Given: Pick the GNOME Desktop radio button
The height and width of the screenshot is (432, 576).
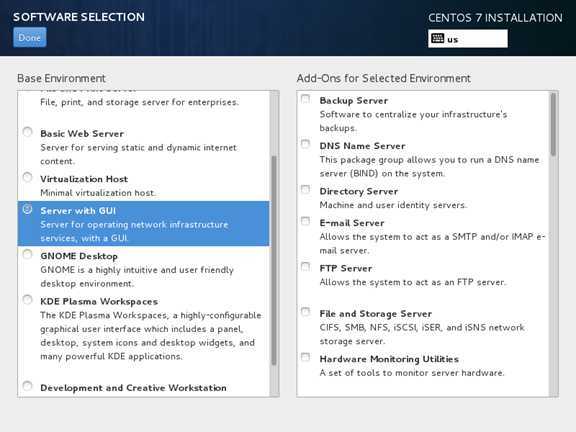Looking at the screenshot, I should (x=28, y=254).
